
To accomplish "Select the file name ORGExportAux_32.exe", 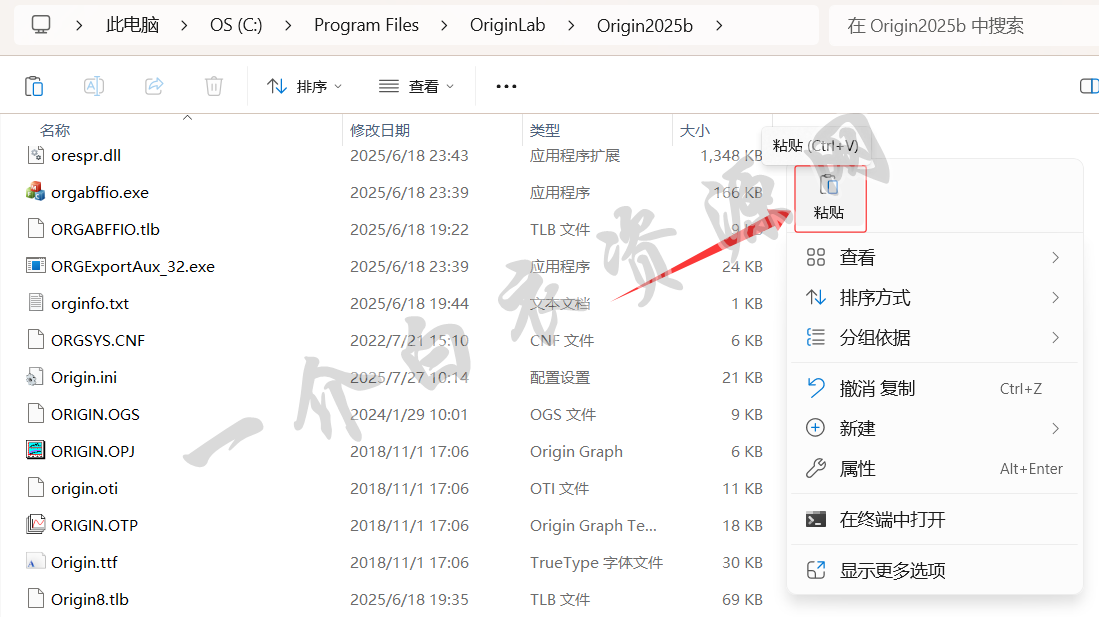I will click(132, 266).
